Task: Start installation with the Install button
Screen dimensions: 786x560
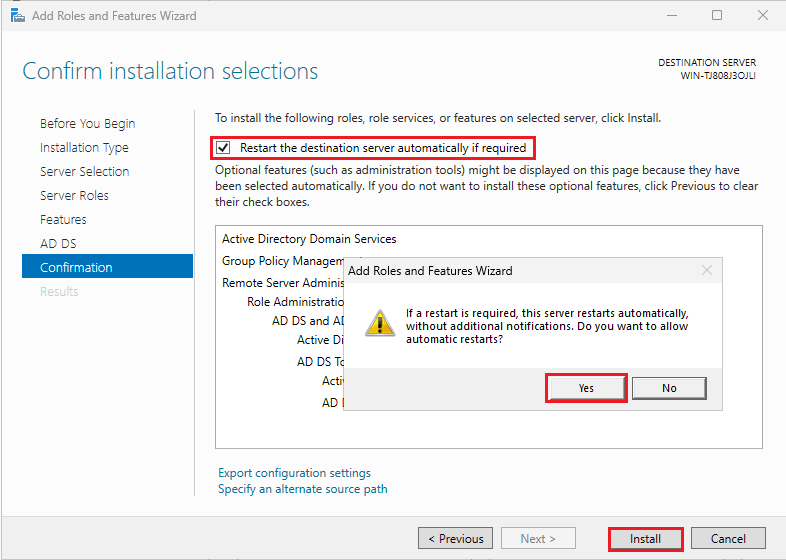Action: [645, 539]
